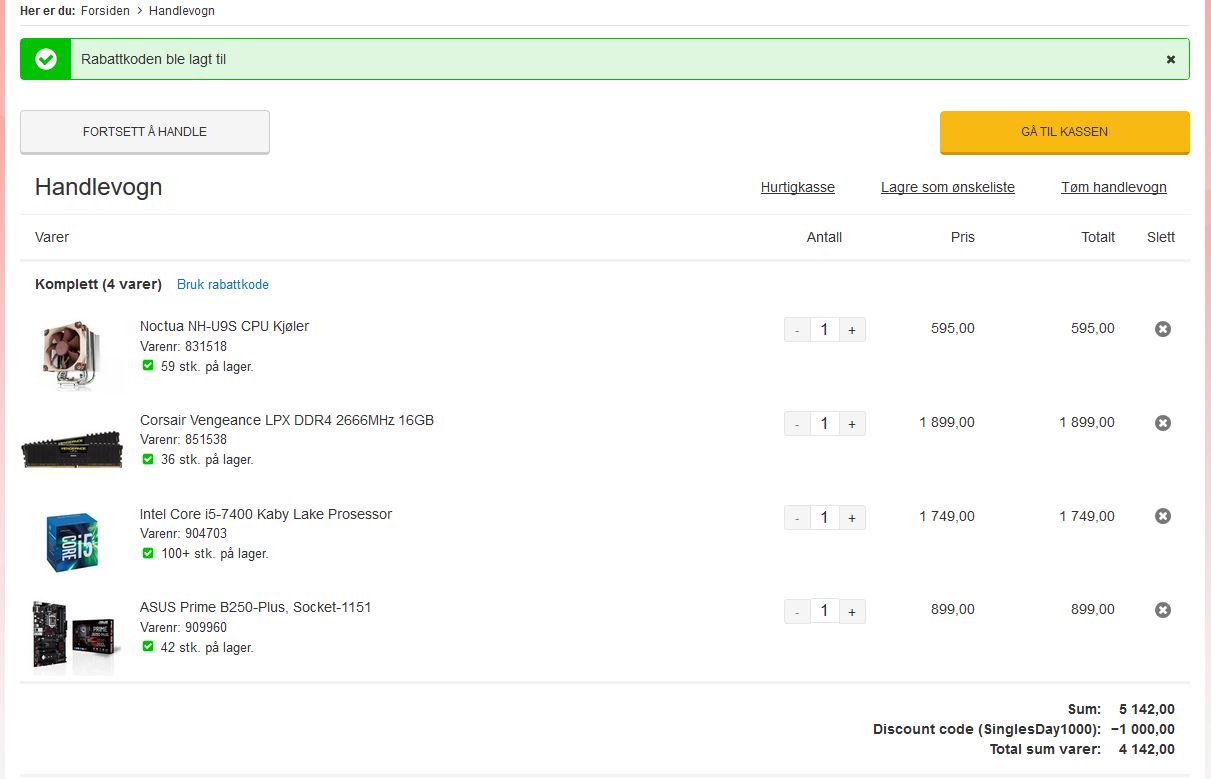Click Tøm handlevogn link

(1114, 187)
